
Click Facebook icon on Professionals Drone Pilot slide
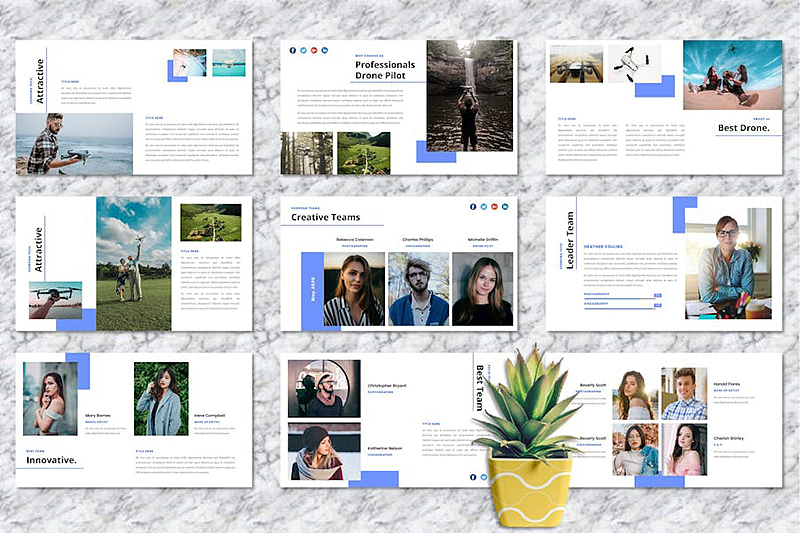coord(293,50)
